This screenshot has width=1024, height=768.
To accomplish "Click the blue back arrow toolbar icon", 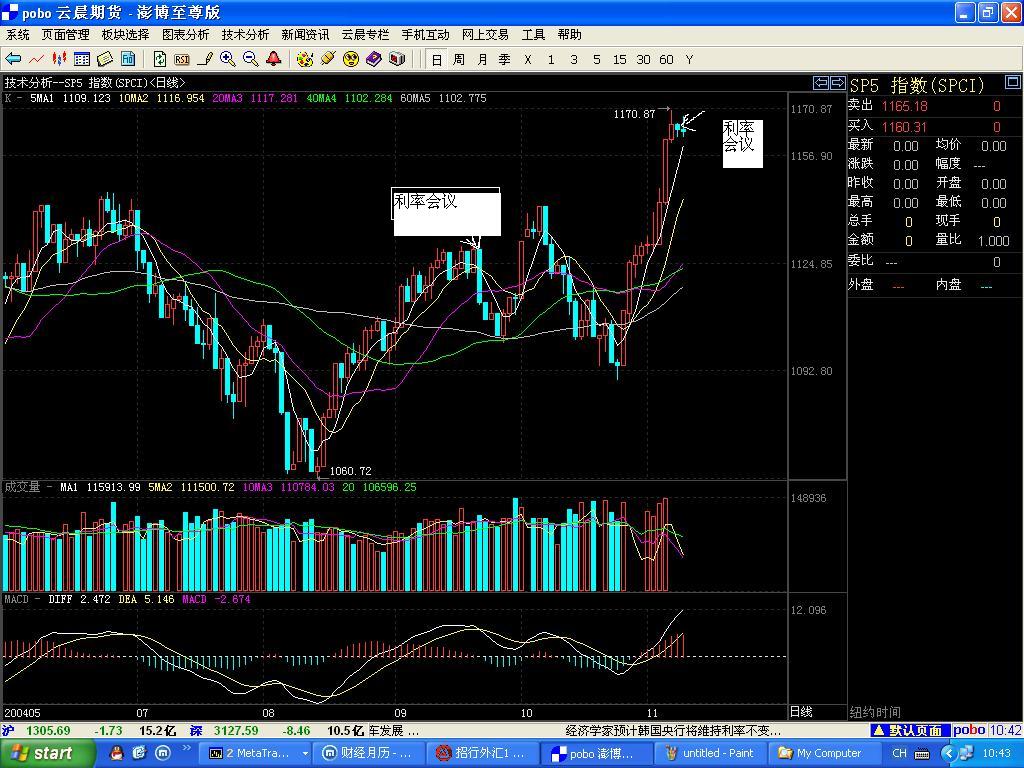I will pos(13,59).
